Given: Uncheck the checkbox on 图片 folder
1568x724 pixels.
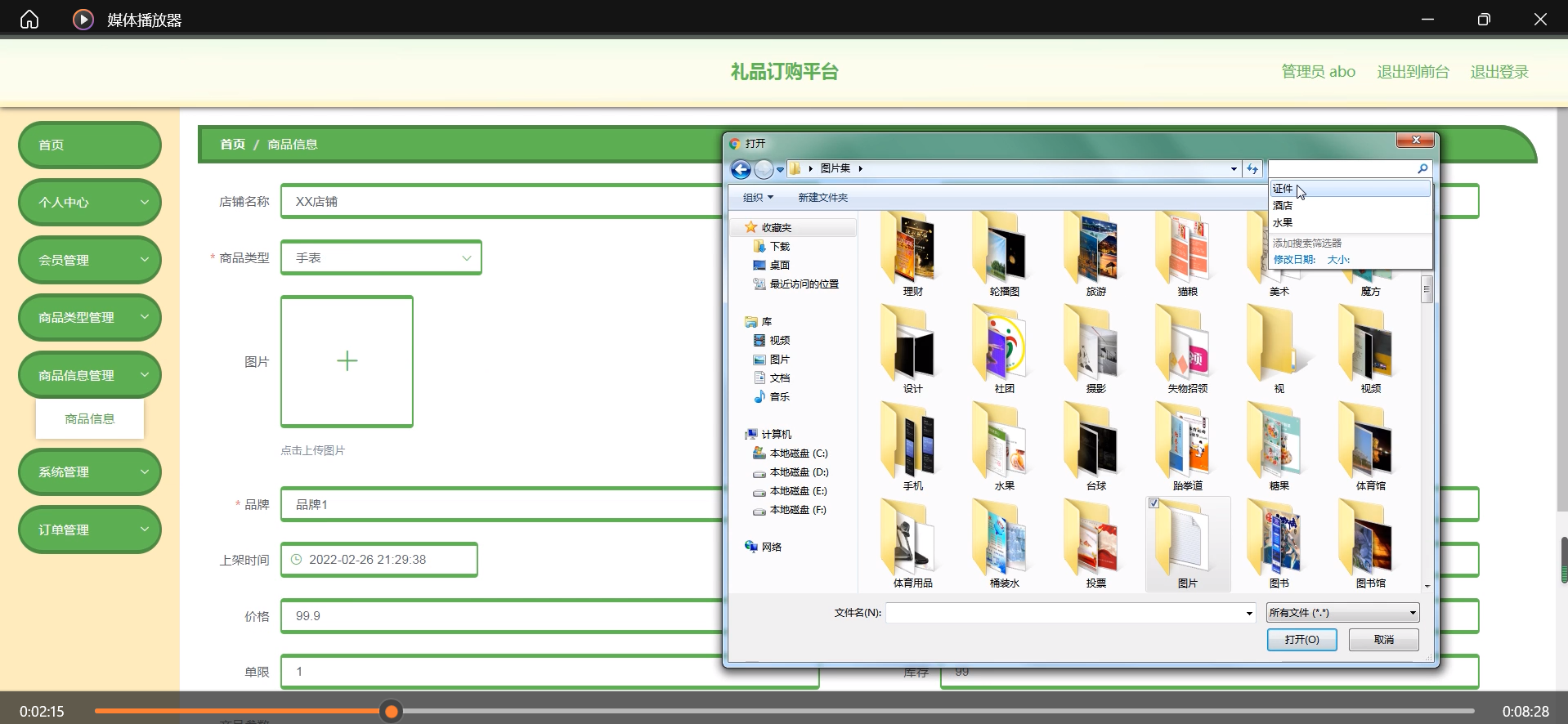Looking at the screenshot, I should 1154,503.
